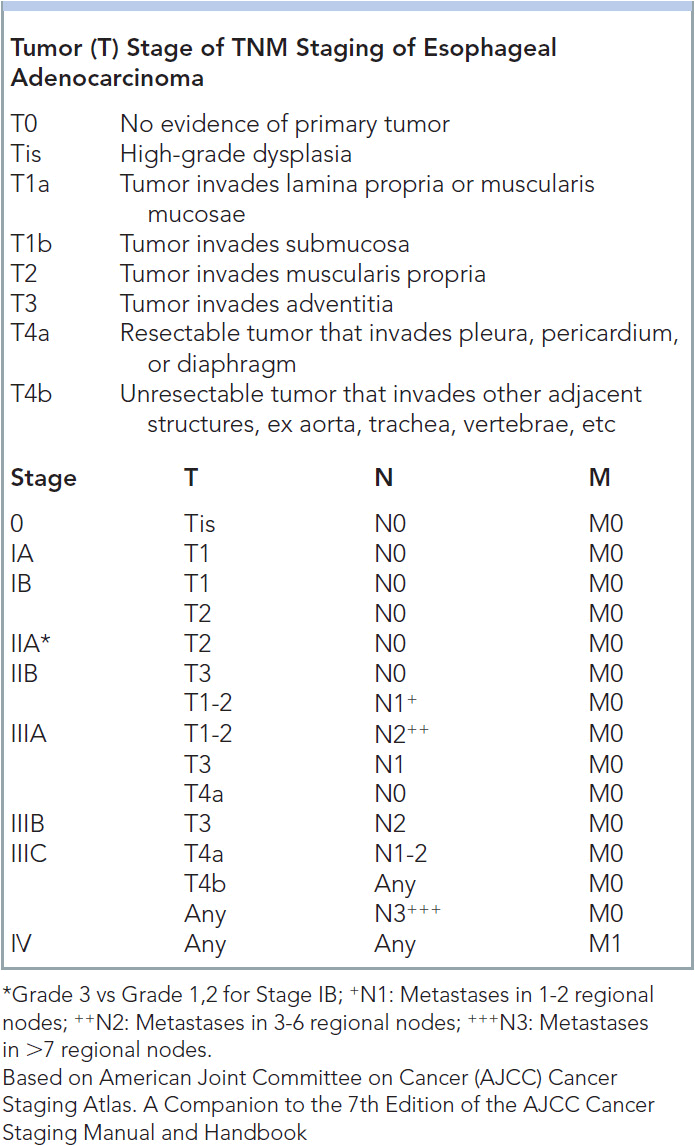This screenshot has height=1146, width=695.
Task: Click the 'High-grade dysplasia' description
Action: click(235, 155)
